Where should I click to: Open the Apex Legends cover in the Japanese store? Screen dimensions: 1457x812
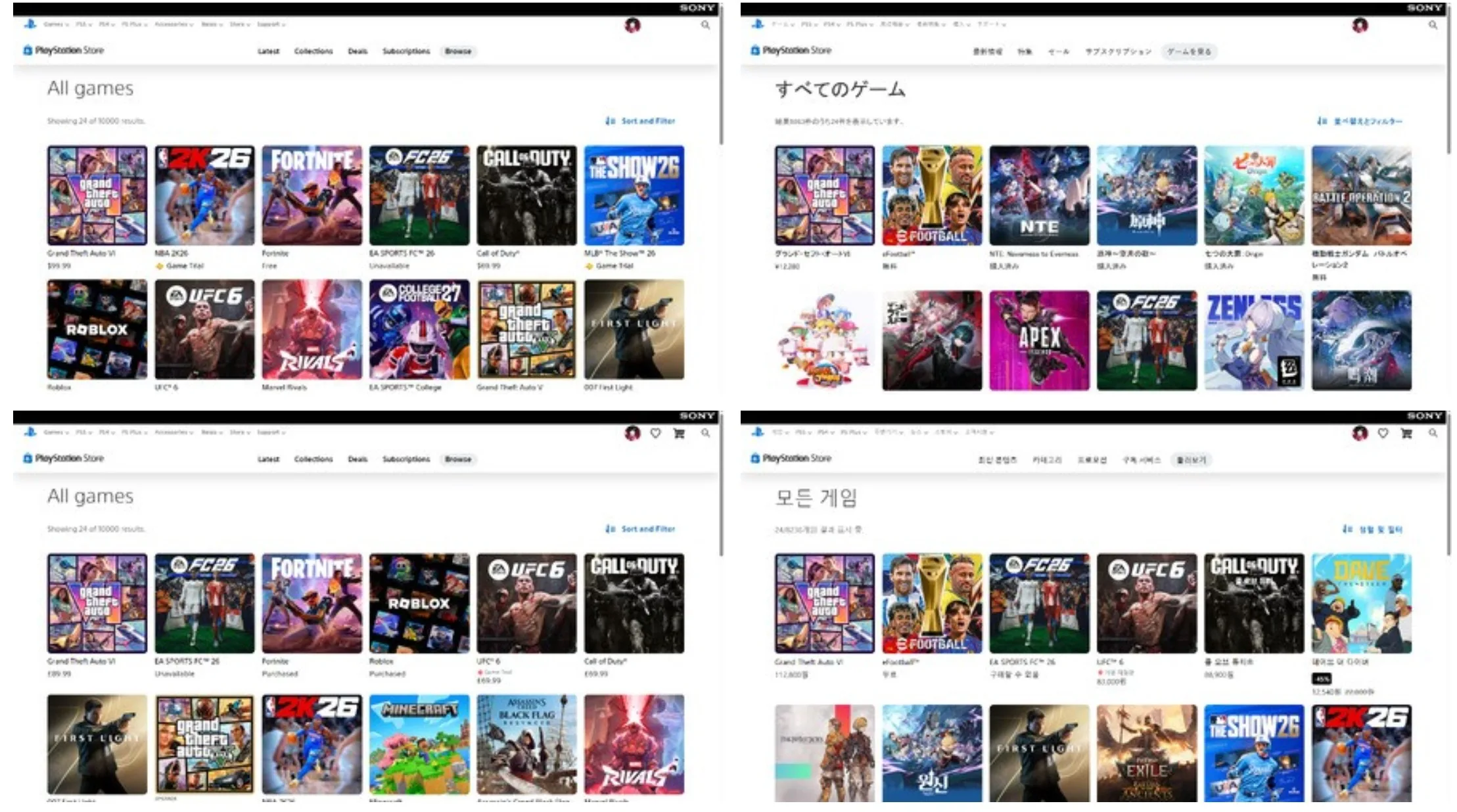tap(1040, 340)
